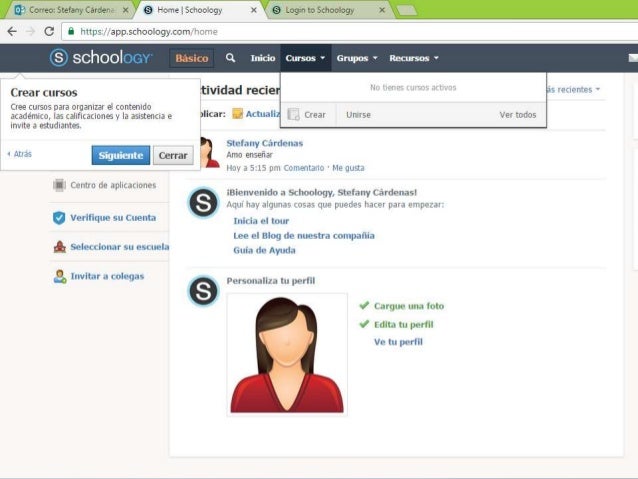Click the browser address bar URL
Screen dimensions: 638x479
coord(149,31)
